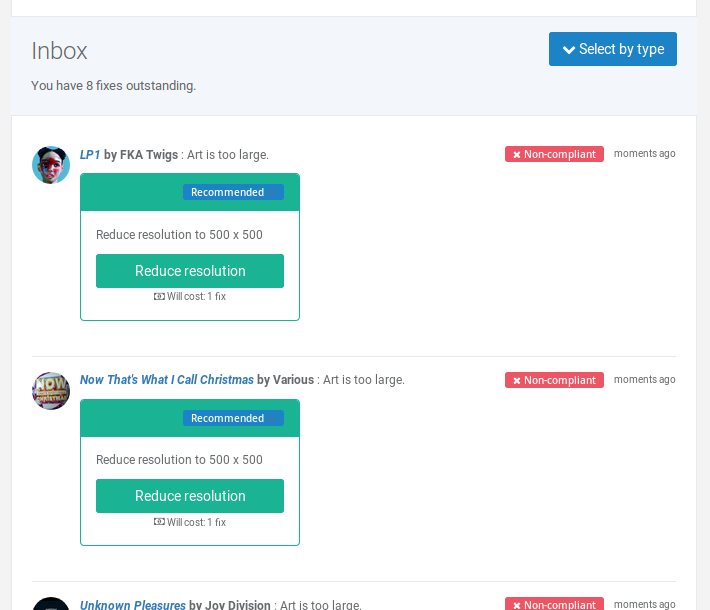Click the Christmas compilation album art thumbnail
The image size is (710, 610).
coord(51,391)
